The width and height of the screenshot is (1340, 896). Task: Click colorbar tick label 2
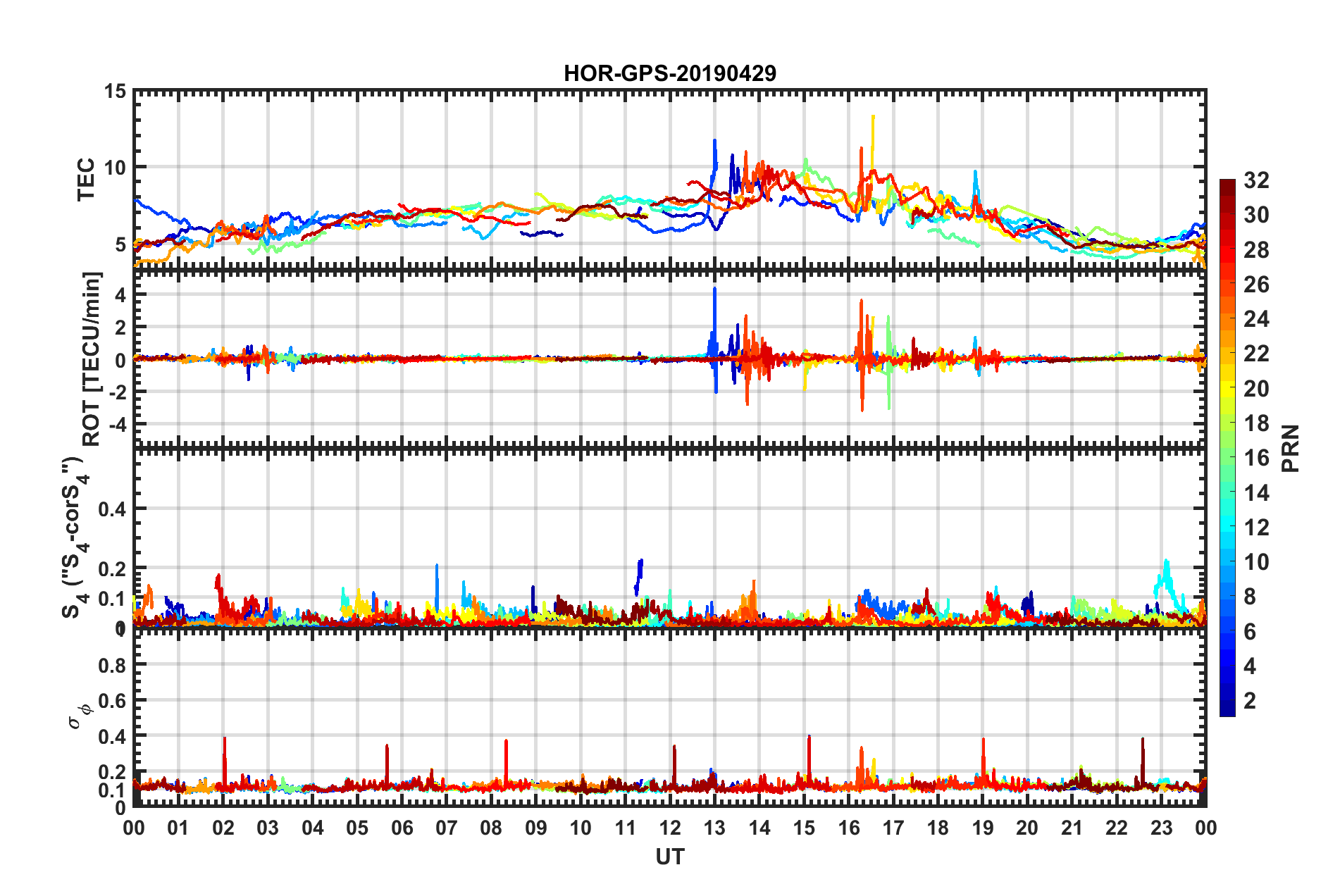coord(1250,700)
